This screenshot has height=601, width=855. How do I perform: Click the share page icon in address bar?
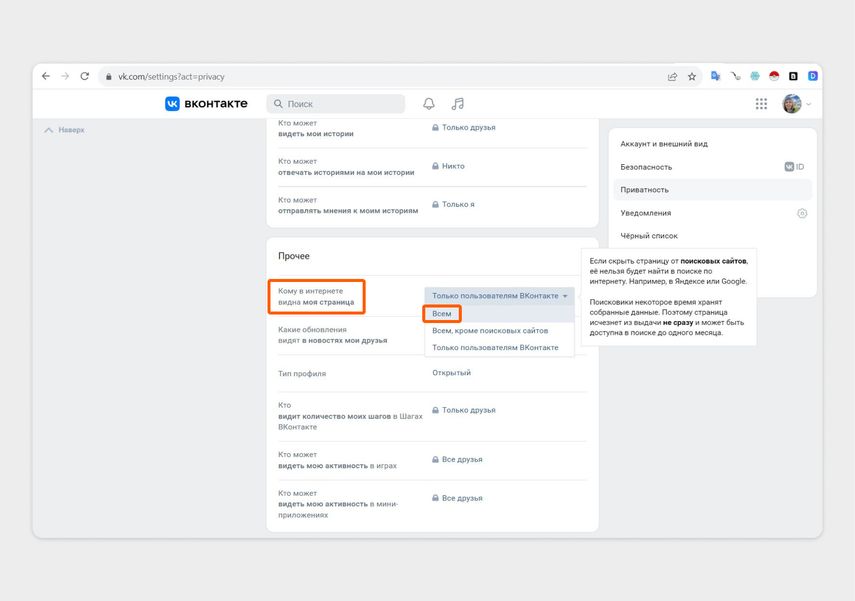click(x=672, y=77)
